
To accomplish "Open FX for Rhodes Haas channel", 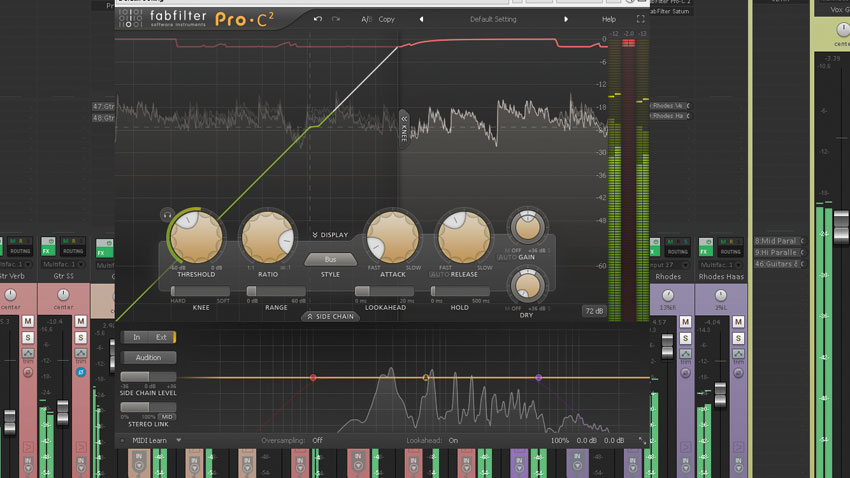I will tap(705, 247).
